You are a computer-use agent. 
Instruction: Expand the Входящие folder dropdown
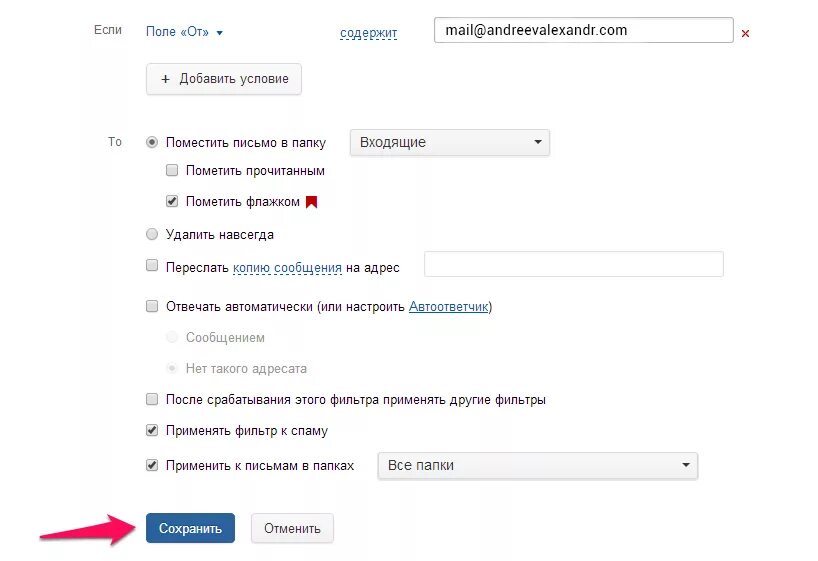pyautogui.click(x=450, y=142)
